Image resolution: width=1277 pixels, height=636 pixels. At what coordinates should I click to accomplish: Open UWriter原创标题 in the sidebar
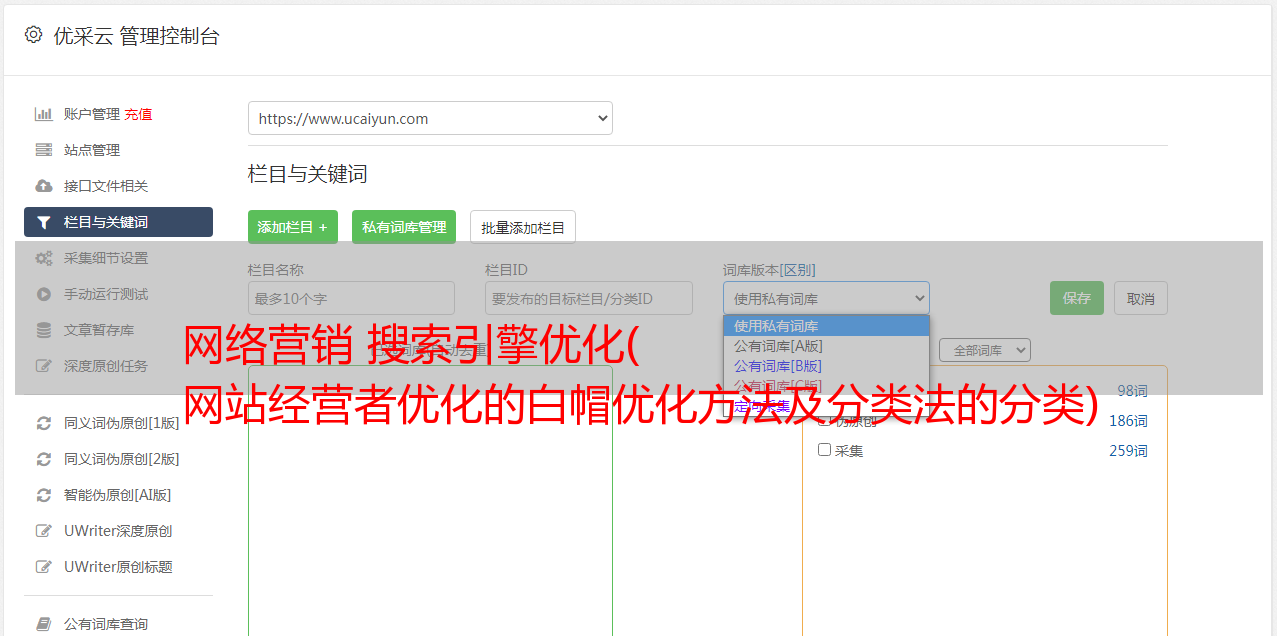click(118, 567)
